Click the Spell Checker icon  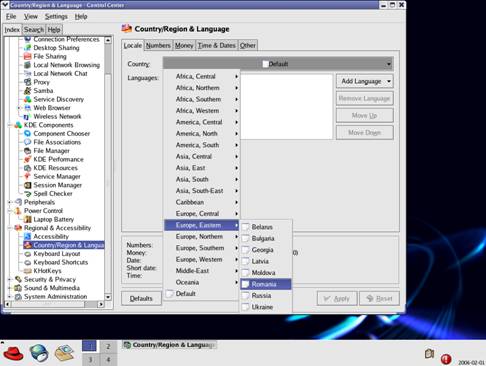pos(28,194)
